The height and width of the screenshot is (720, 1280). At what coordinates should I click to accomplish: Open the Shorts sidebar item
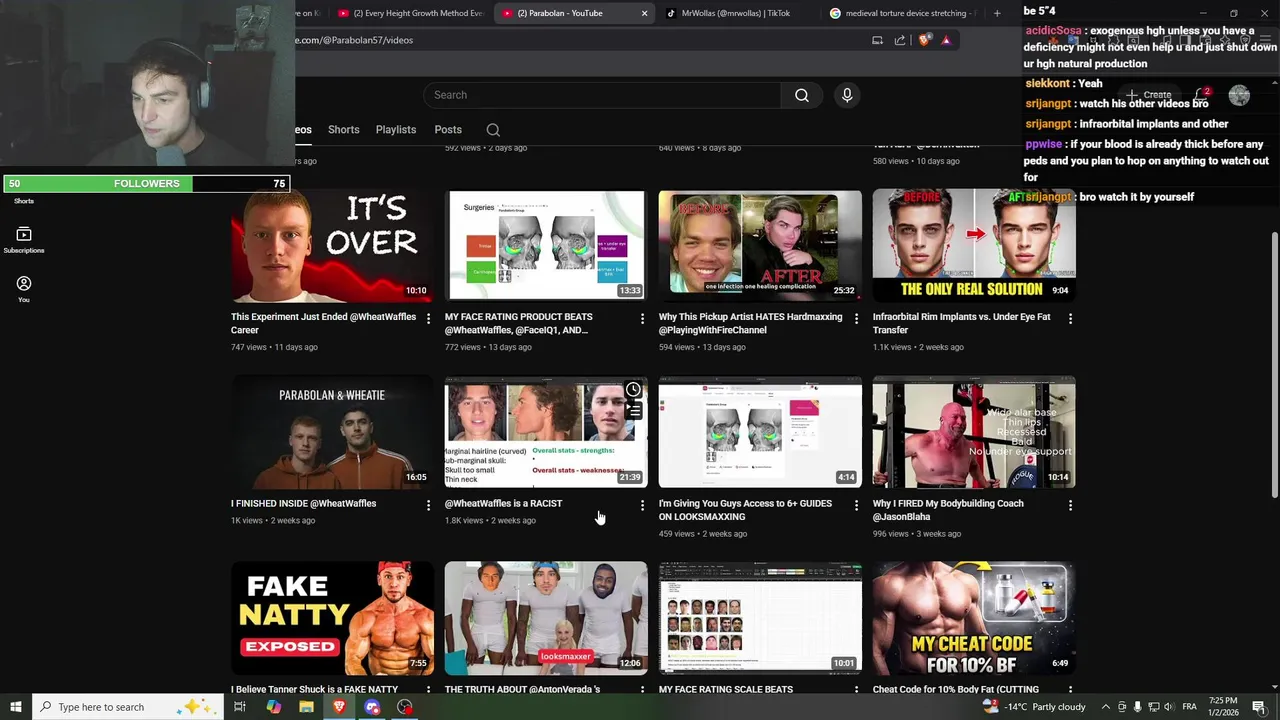point(24,201)
